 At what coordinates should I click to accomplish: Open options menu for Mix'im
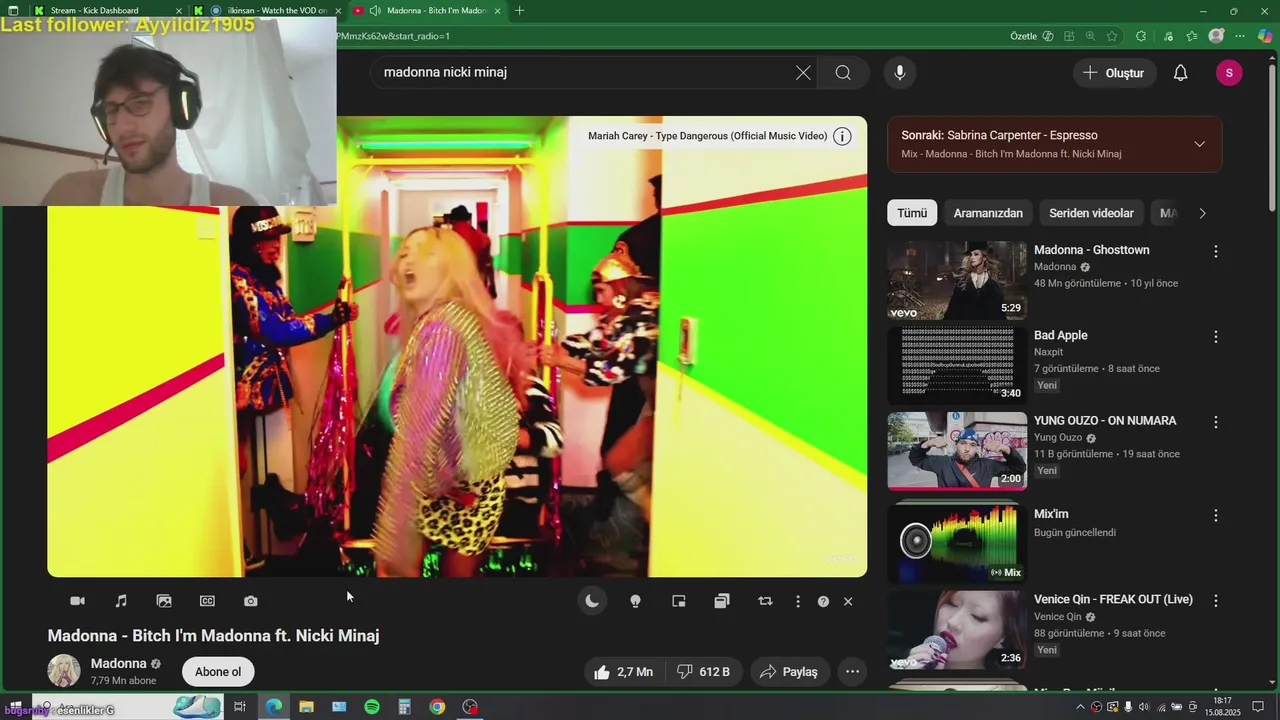point(1216,516)
